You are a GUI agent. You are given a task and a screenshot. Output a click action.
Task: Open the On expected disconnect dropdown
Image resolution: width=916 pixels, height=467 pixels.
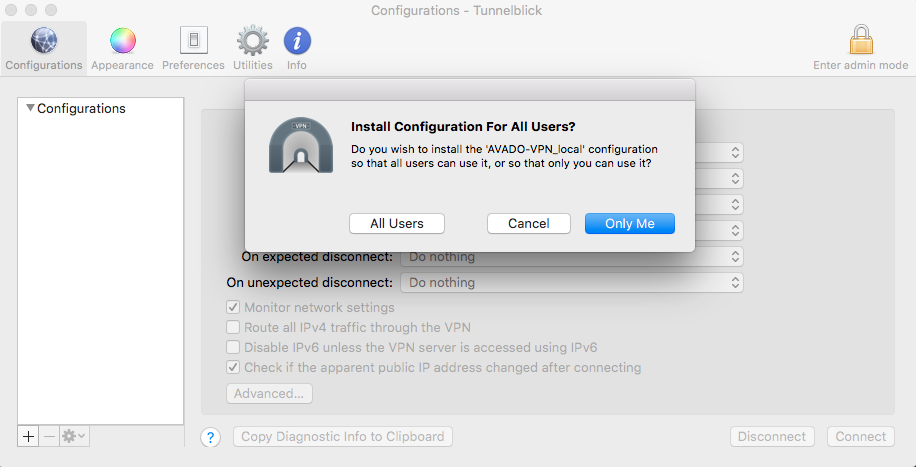pyautogui.click(x=571, y=257)
